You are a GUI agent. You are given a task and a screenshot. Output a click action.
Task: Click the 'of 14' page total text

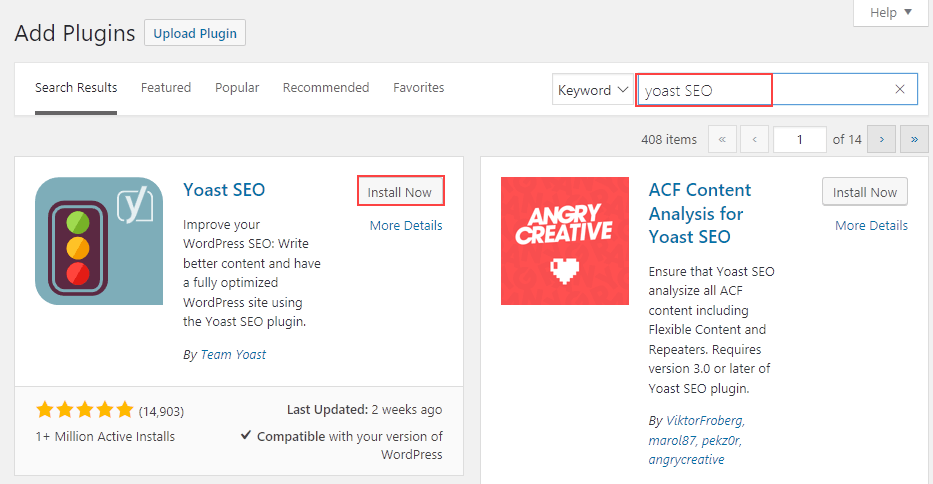[x=847, y=139]
